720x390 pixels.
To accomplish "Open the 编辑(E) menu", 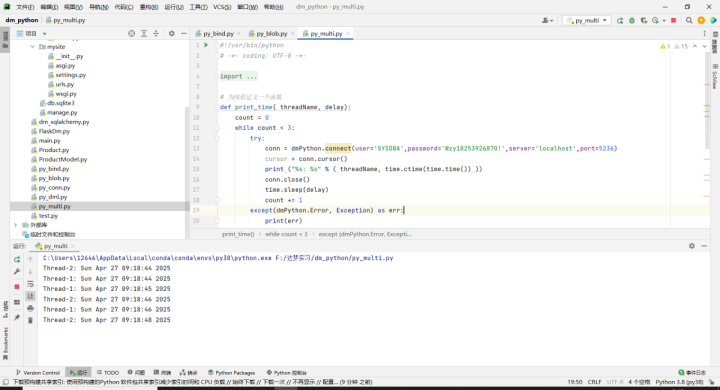I will click(49, 7).
